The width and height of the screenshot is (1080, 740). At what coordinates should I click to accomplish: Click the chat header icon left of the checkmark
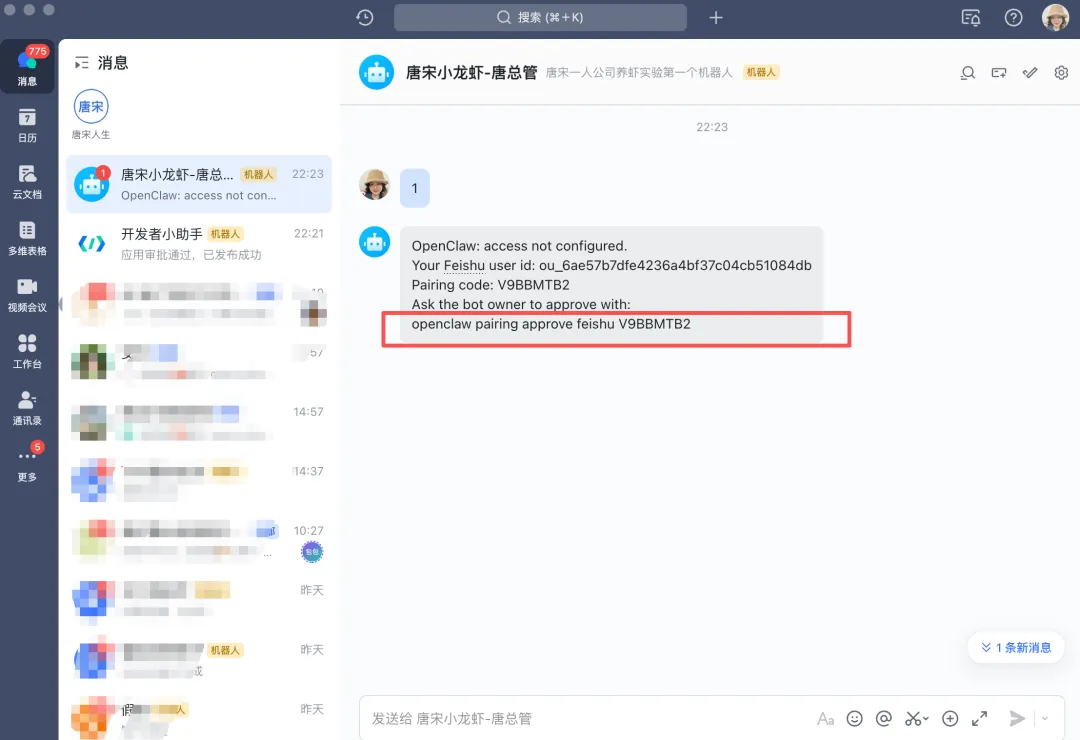tap(999, 72)
